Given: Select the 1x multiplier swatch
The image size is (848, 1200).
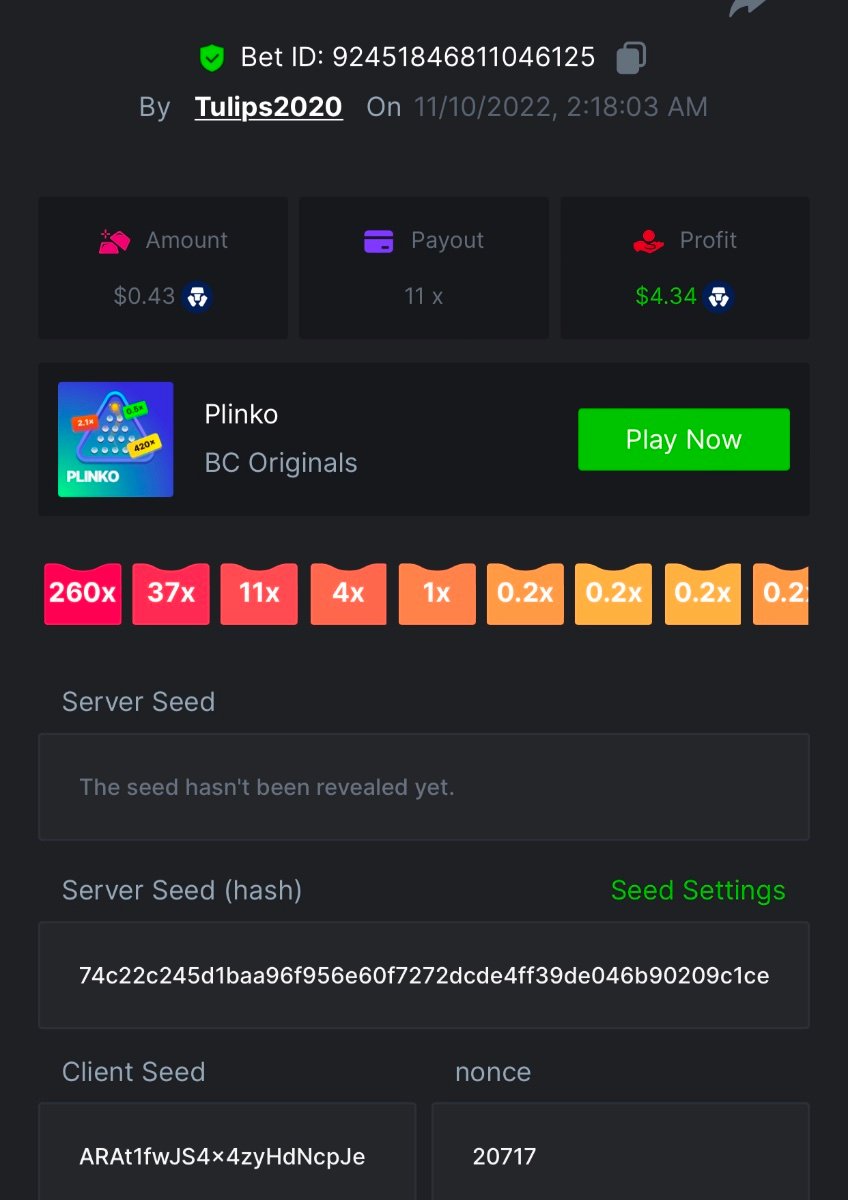Looking at the screenshot, I should tap(437, 594).
